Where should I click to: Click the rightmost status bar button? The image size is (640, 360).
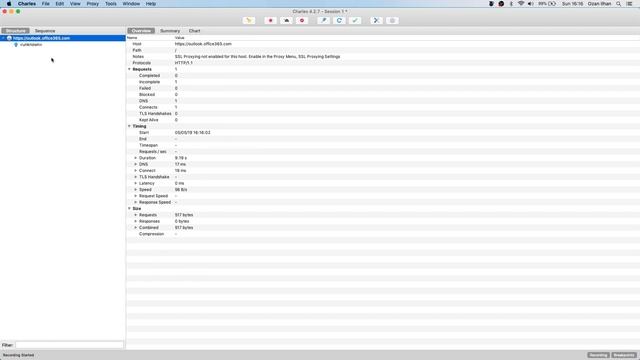point(624,355)
